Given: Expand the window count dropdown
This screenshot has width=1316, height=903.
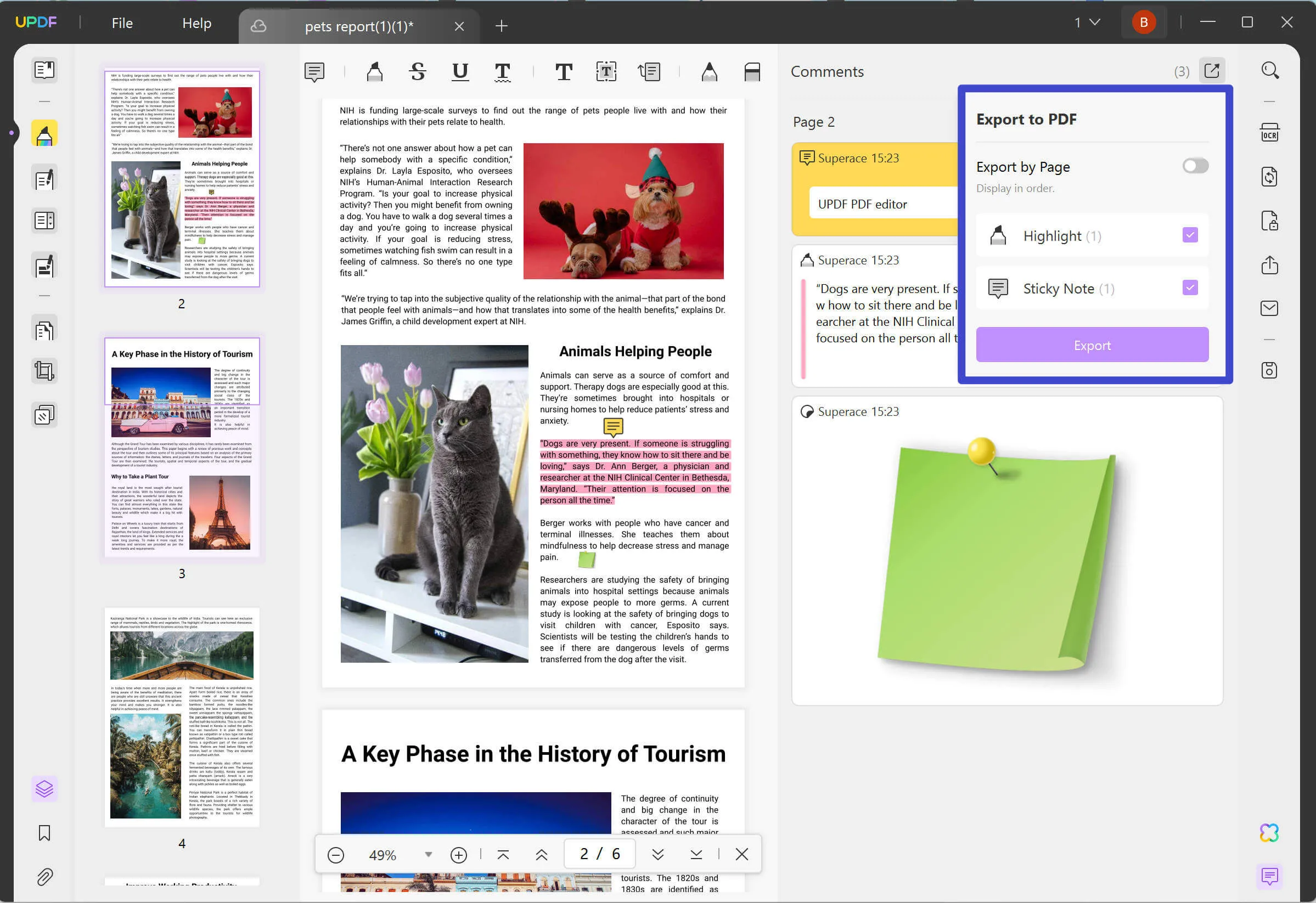Looking at the screenshot, I should (1087, 22).
